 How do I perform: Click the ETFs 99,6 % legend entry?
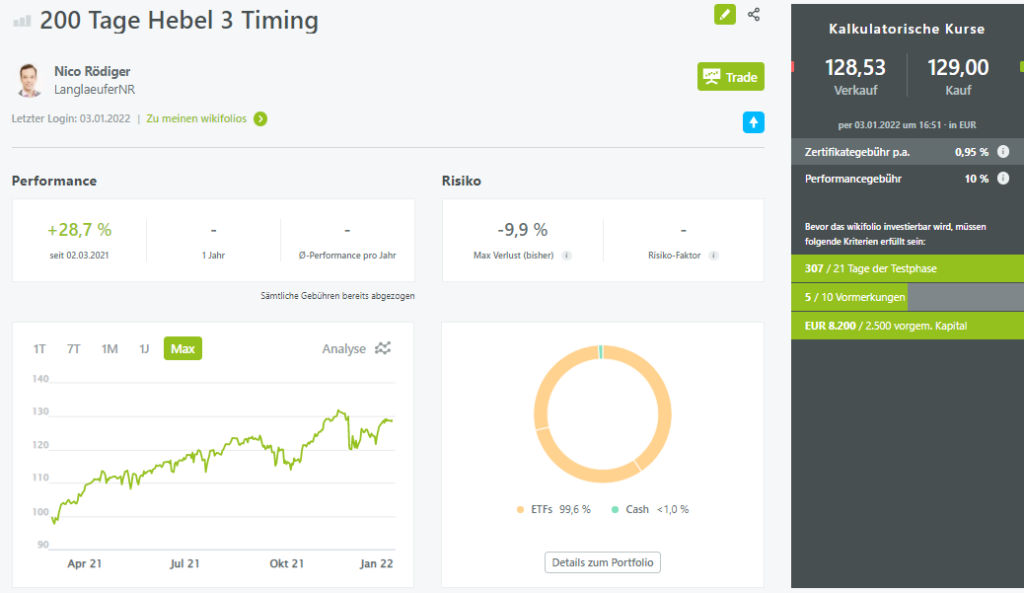point(554,509)
